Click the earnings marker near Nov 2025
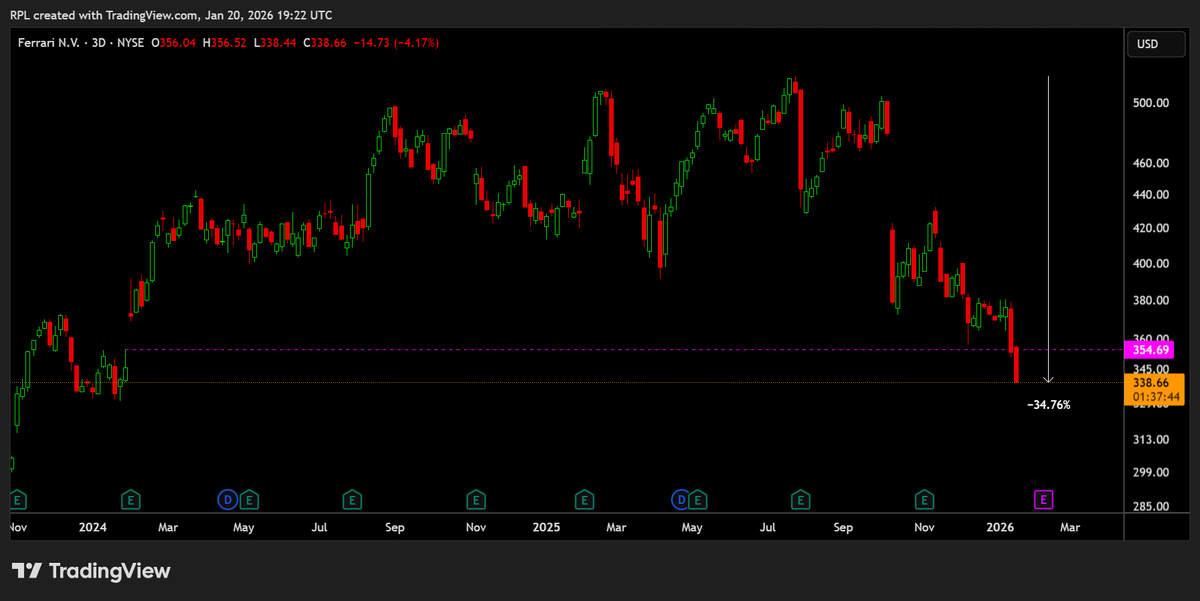 pyautogui.click(x=923, y=499)
